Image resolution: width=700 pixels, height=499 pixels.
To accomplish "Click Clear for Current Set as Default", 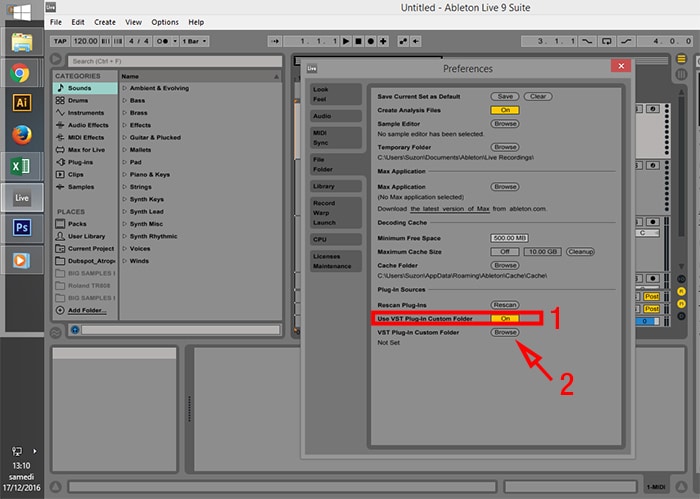I will 538,96.
